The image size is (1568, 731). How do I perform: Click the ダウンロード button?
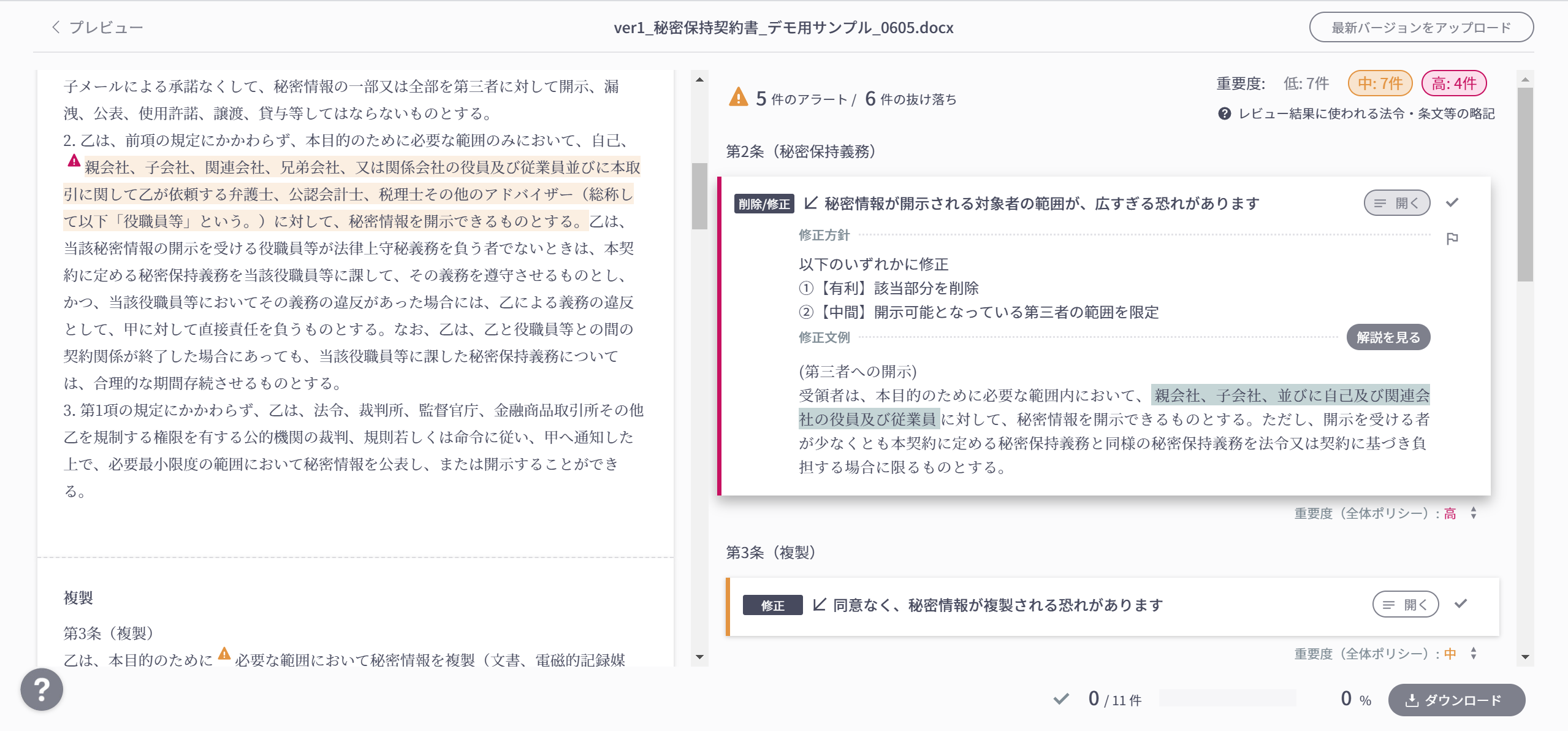1456,700
